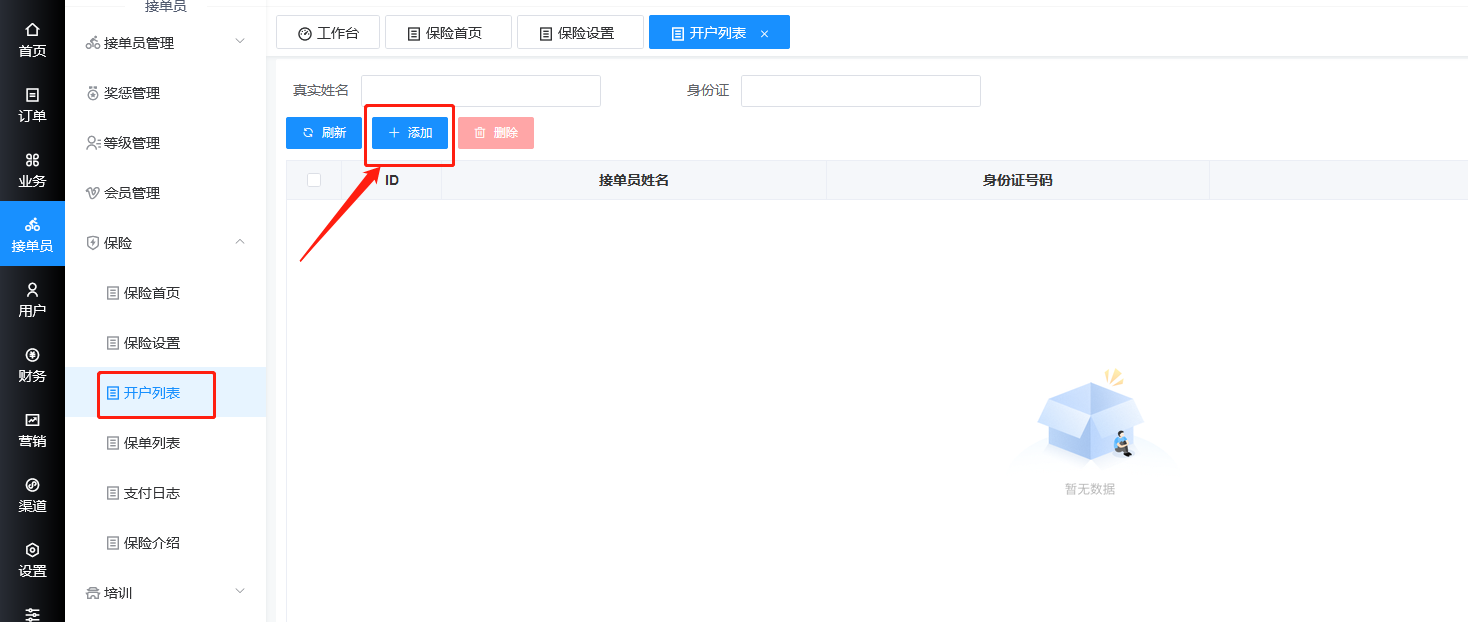The image size is (1468, 622).
Task: Click the 身份证号码 column header
Action: [x=1018, y=181]
